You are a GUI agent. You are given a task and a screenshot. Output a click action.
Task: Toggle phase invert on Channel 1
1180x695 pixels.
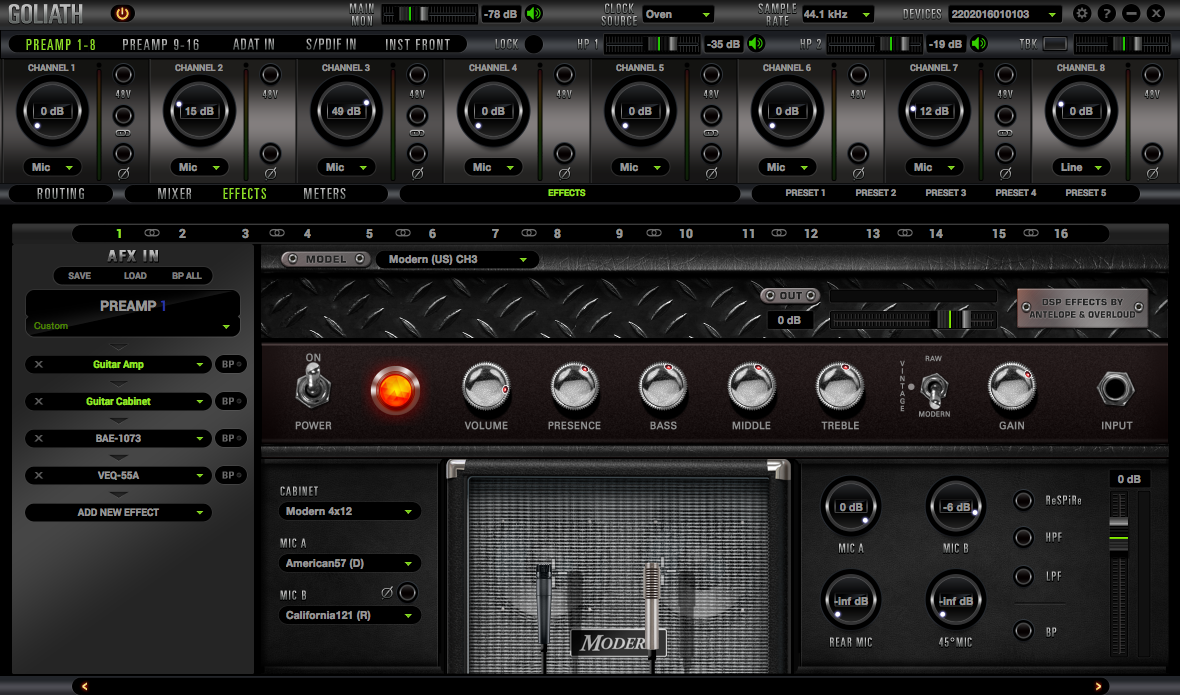(x=123, y=154)
